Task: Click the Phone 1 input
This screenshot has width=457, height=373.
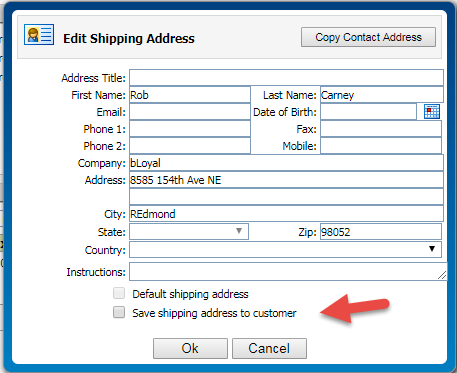Action: click(x=190, y=129)
